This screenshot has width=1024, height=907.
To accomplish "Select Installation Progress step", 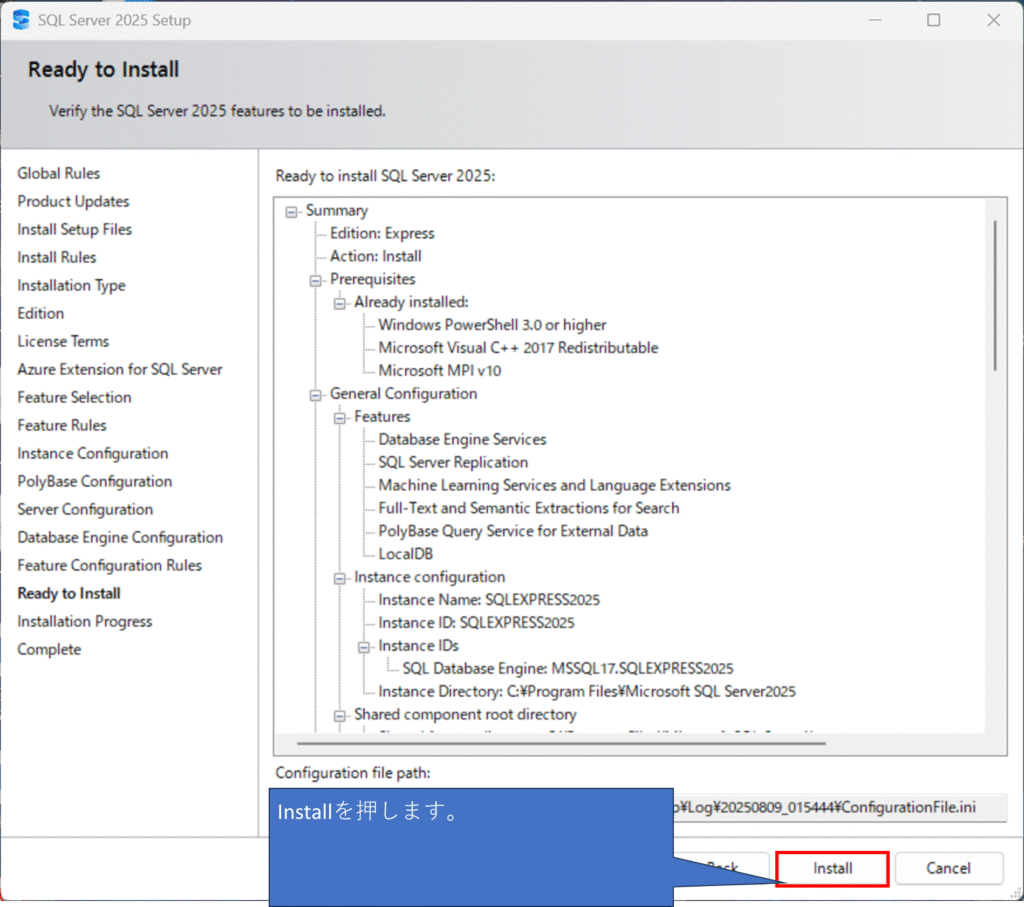I will [x=85, y=622].
